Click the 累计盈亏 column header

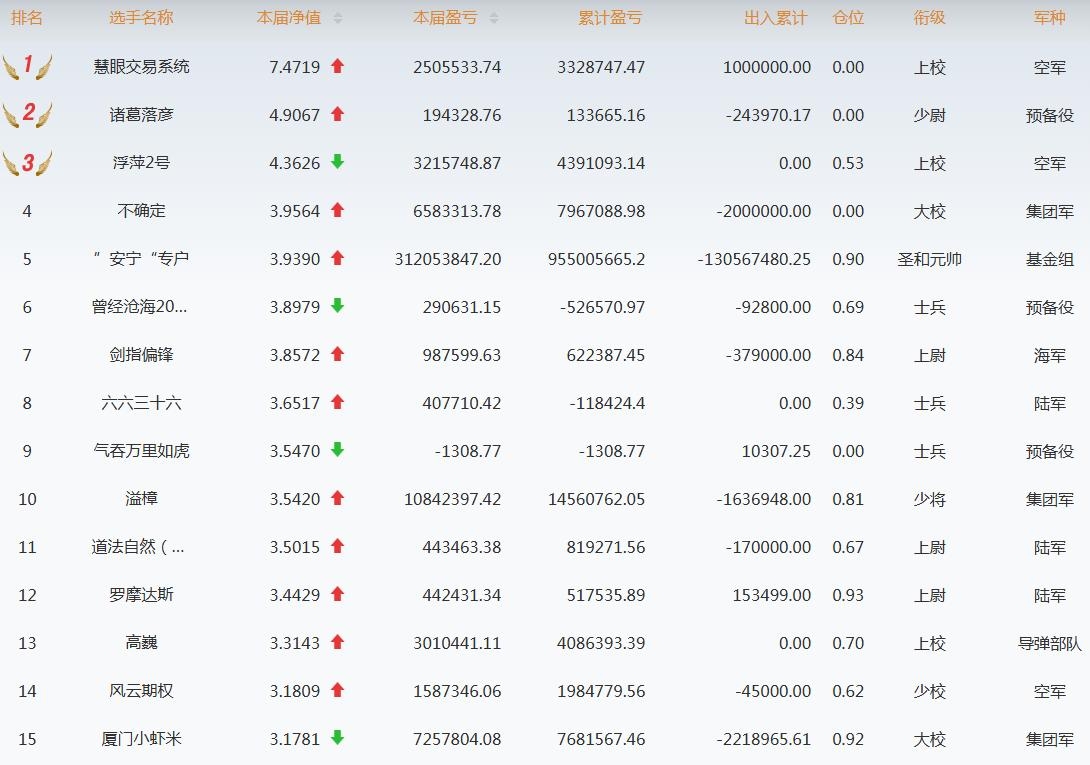610,18
